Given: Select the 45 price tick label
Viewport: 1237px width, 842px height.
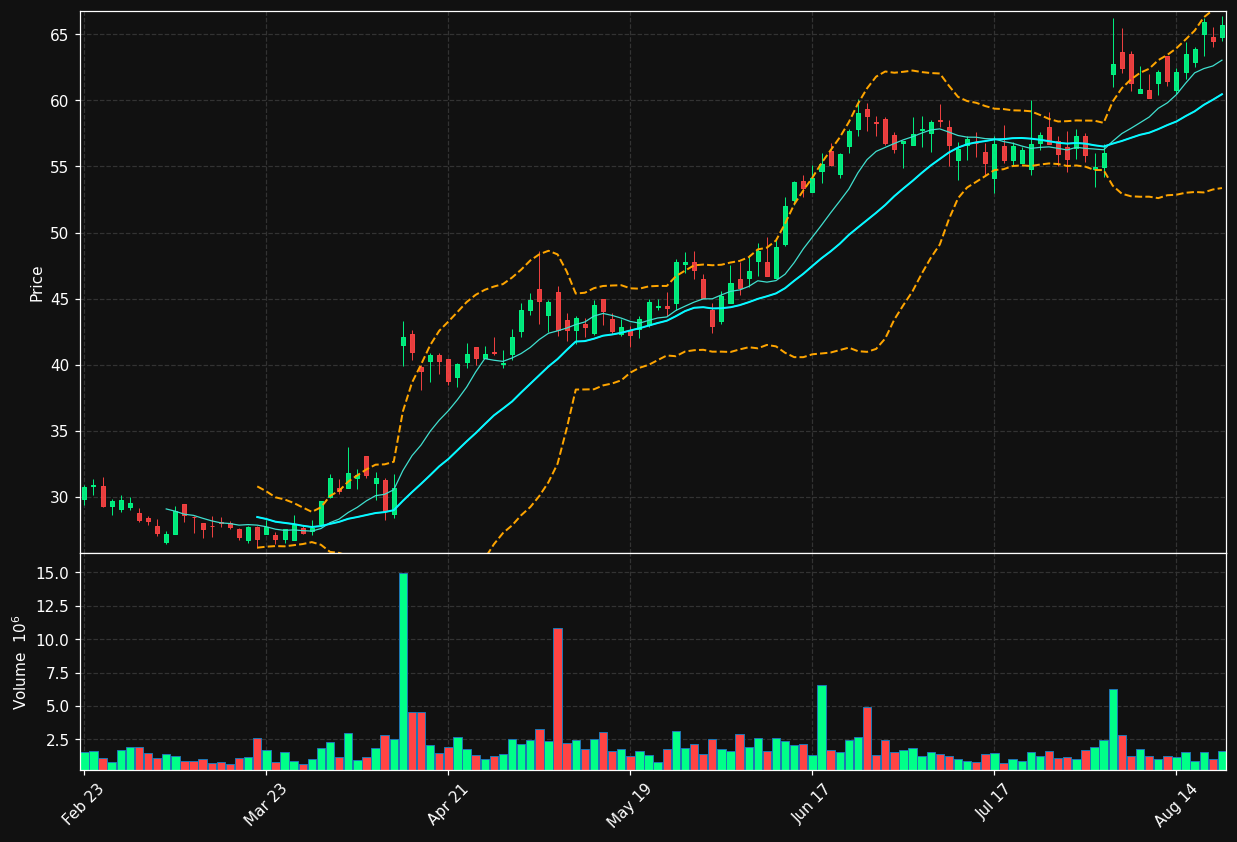Looking at the screenshot, I should tap(58, 299).
